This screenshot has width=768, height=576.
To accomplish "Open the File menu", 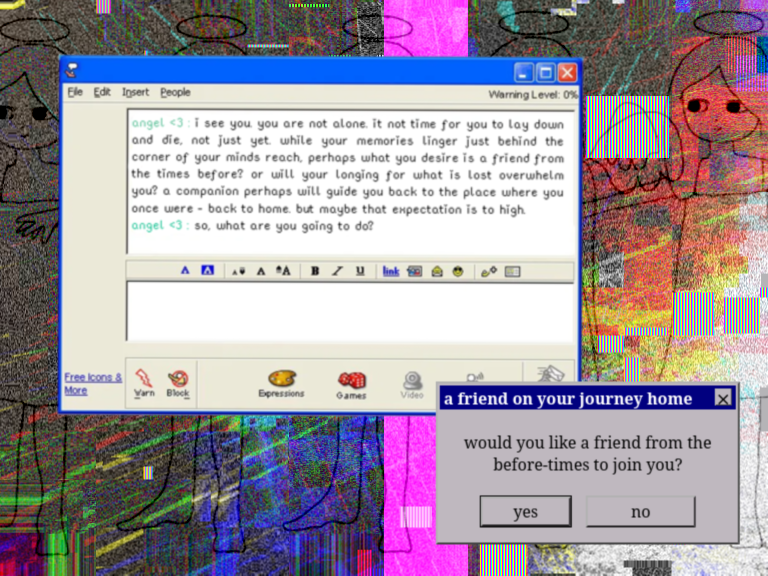I will [75, 92].
